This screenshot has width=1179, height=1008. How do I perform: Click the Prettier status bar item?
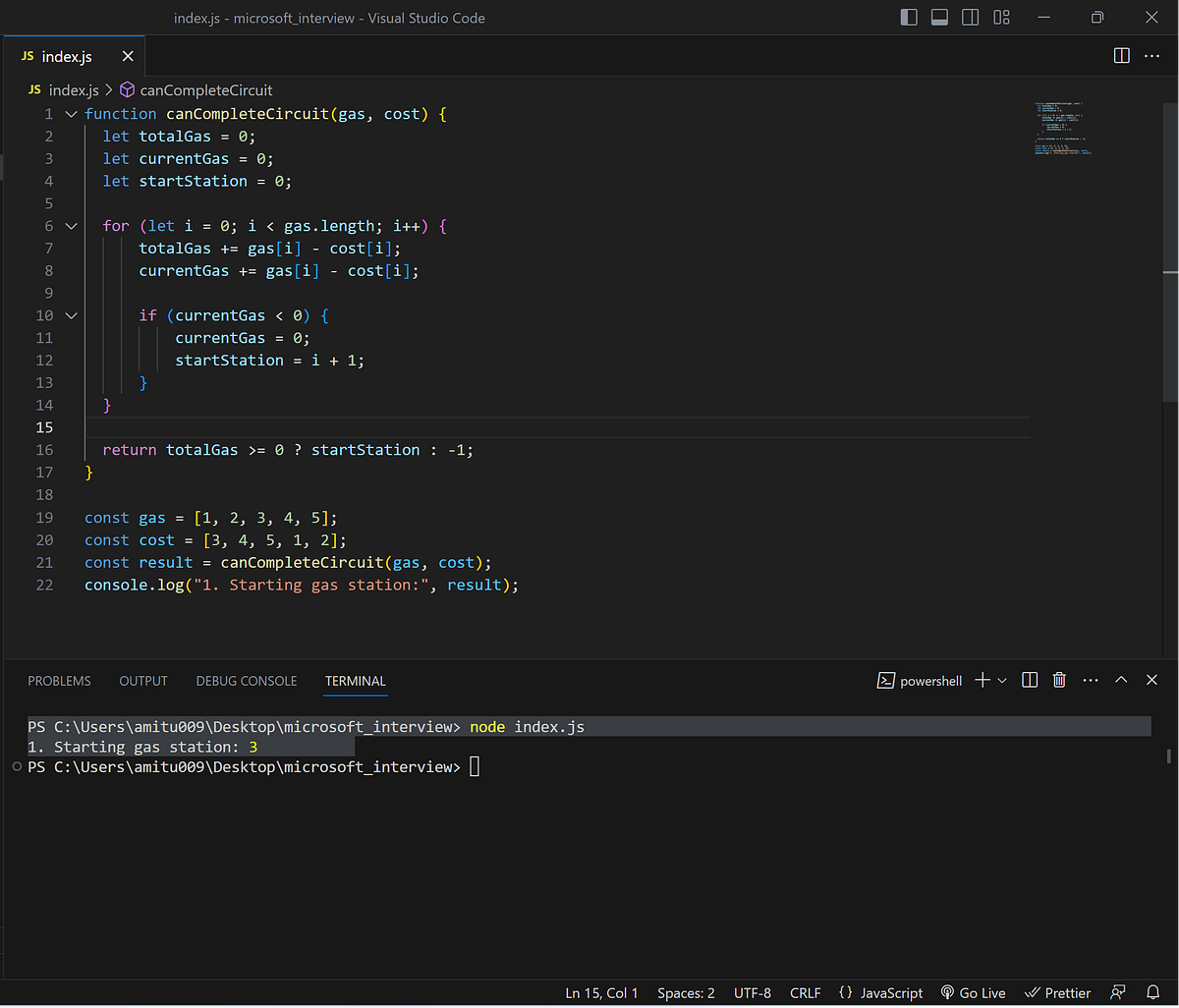pyautogui.click(x=1057, y=993)
